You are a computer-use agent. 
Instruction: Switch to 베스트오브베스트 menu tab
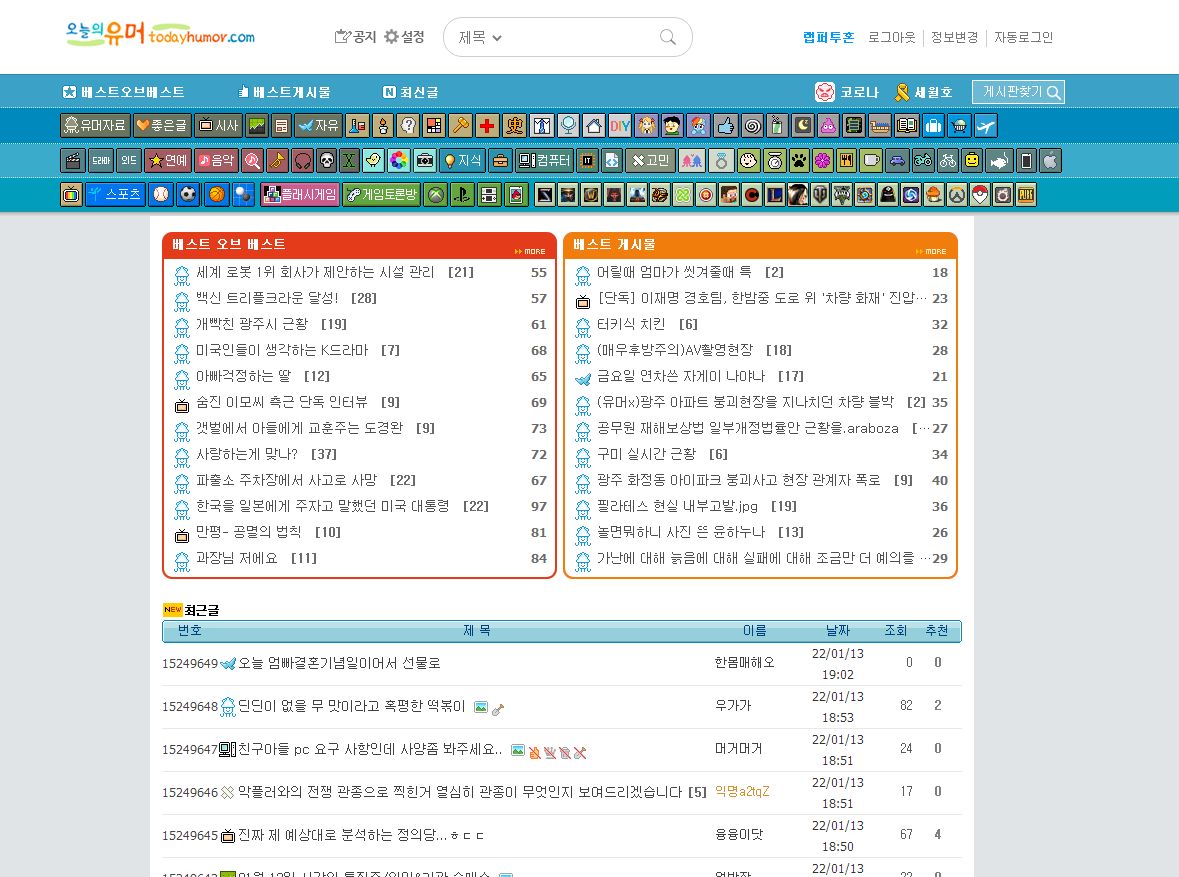123,92
